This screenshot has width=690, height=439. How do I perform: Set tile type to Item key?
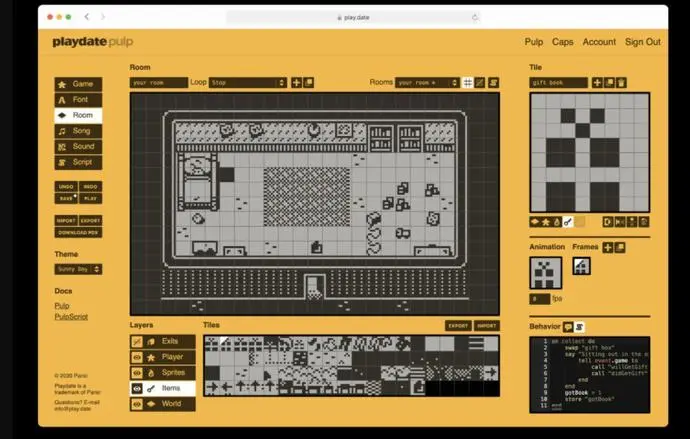pos(568,222)
